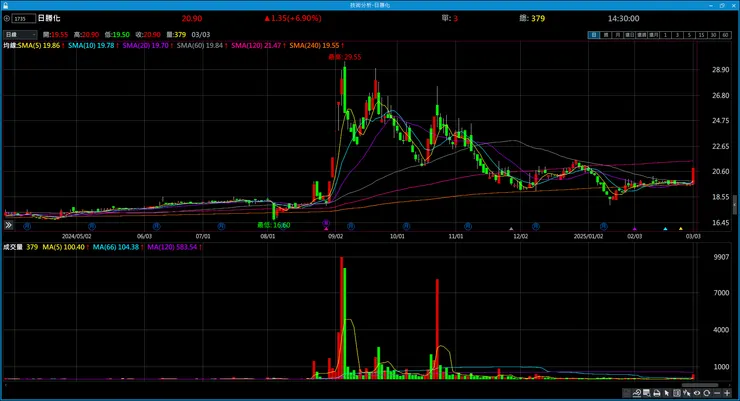Click the zoom-out minus icon in bottom toolbar

pyautogui.click(x=717, y=393)
